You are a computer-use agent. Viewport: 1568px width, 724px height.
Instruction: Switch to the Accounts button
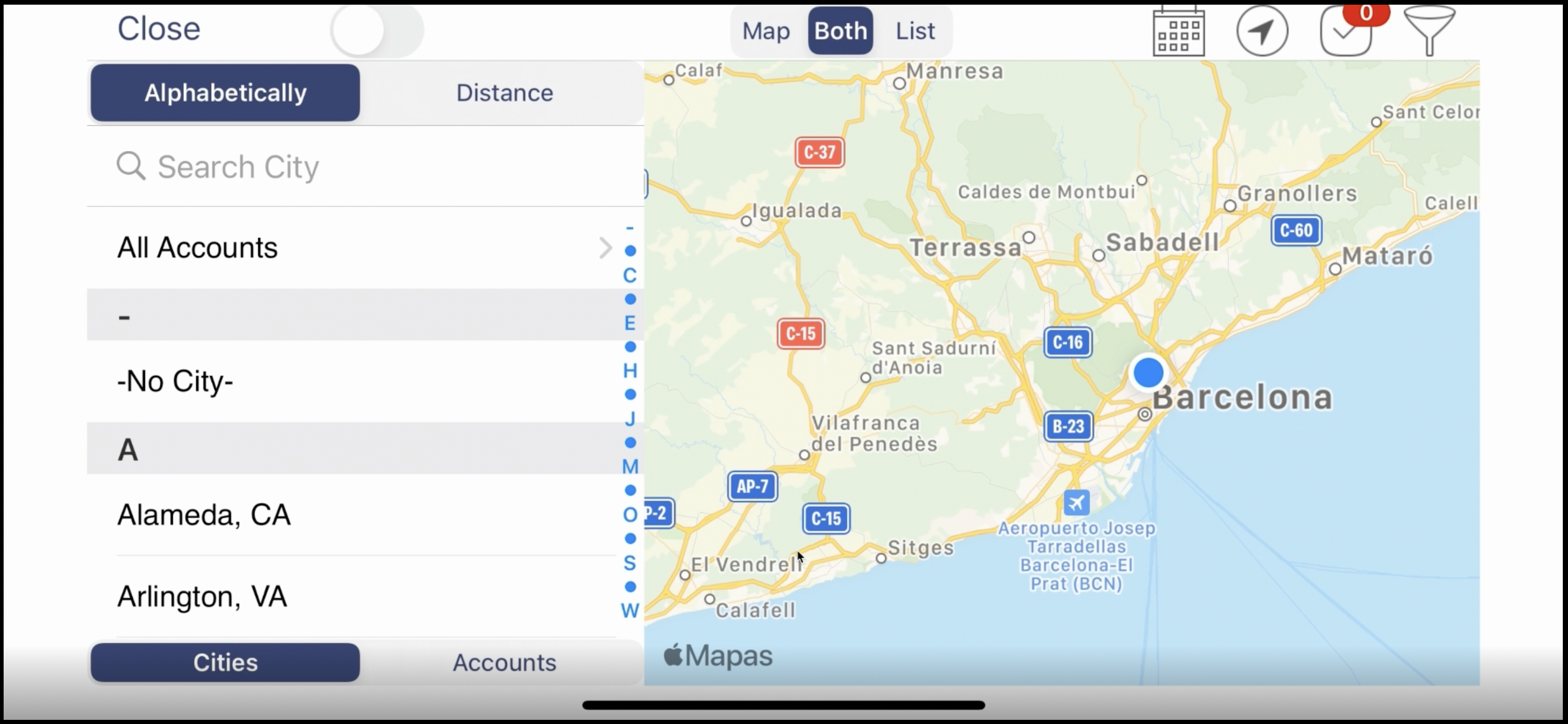point(504,662)
